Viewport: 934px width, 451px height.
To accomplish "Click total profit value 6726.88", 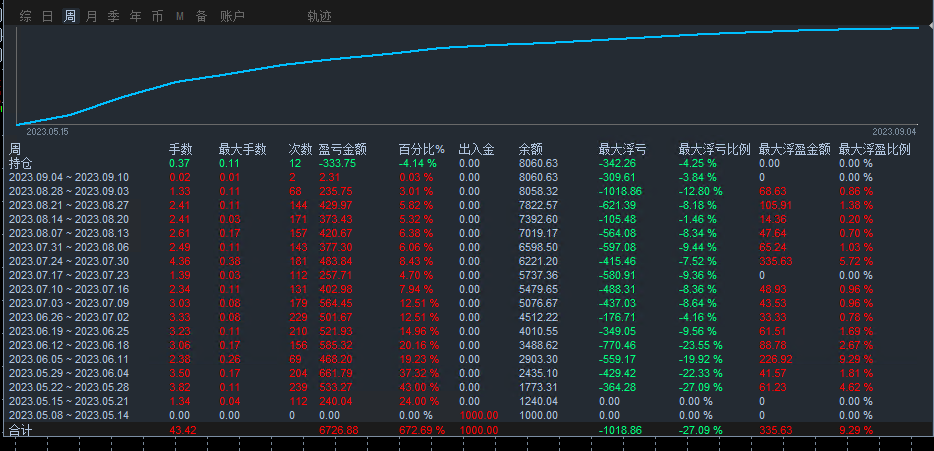I will tap(338, 430).
